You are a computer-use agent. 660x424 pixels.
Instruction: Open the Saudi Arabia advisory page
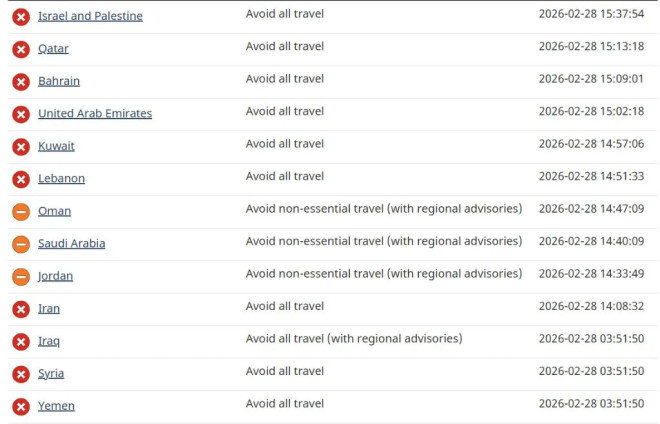(71, 244)
